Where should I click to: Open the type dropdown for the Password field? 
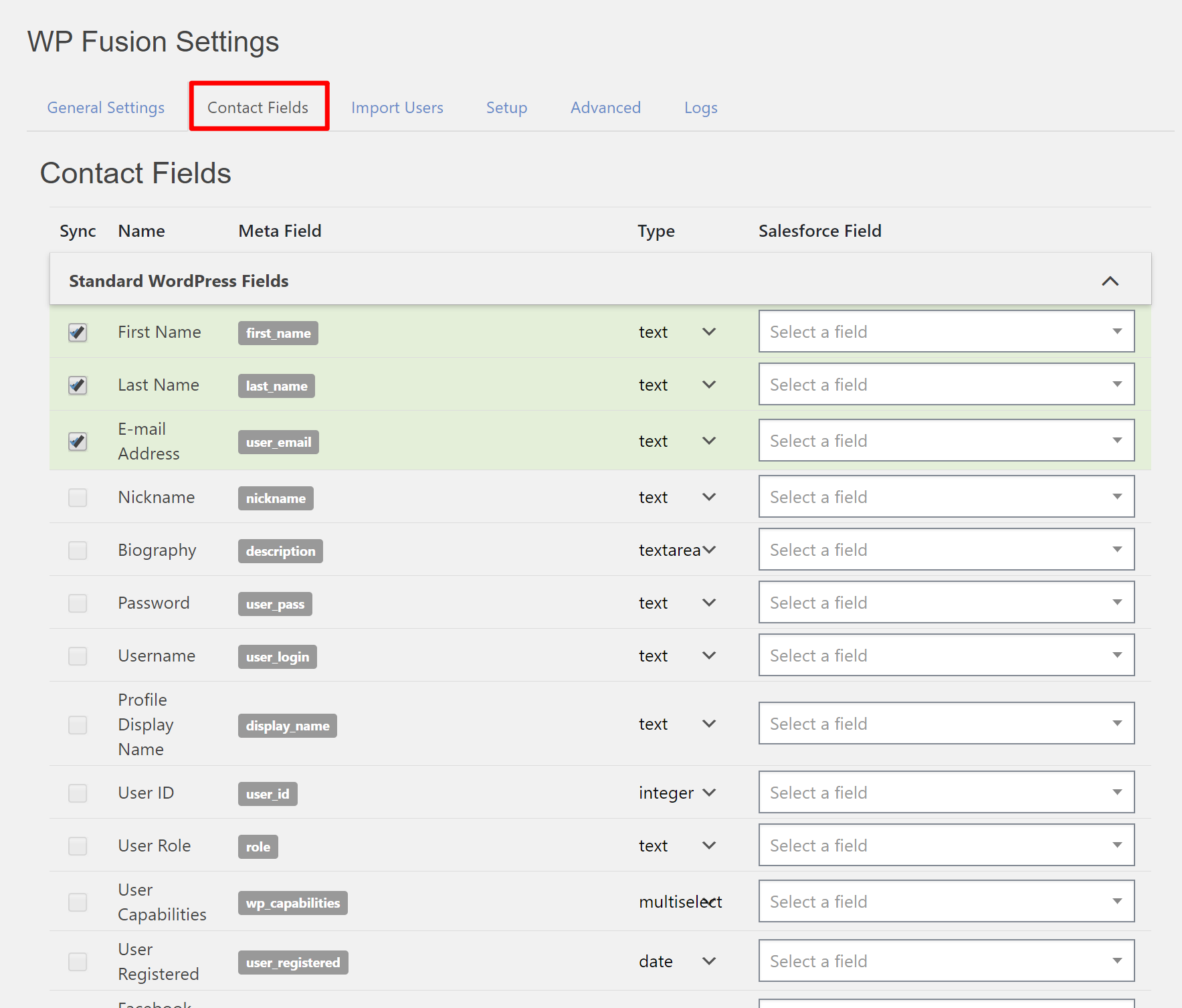(x=708, y=603)
